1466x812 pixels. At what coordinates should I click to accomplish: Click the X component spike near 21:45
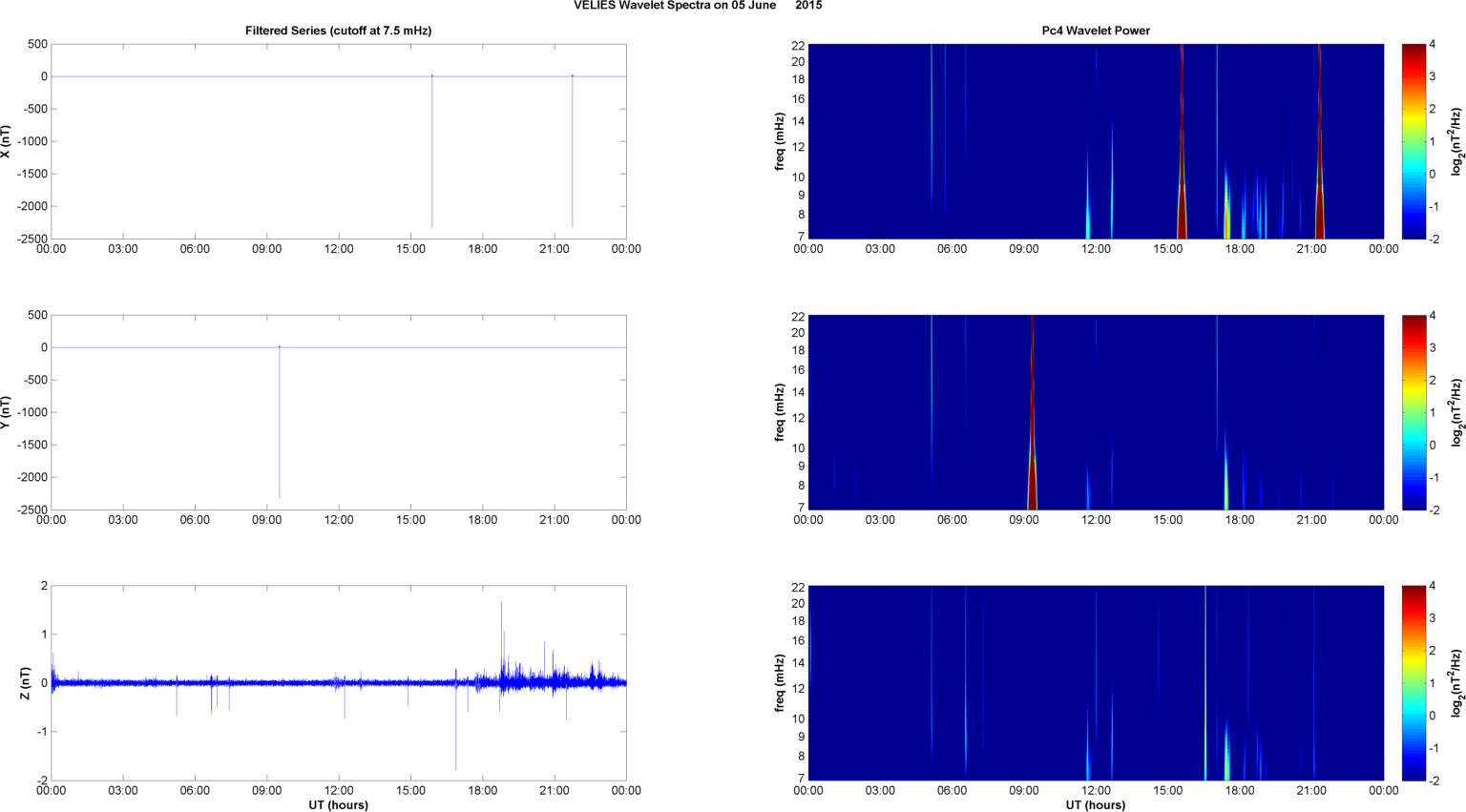click(x=573, y=153)
